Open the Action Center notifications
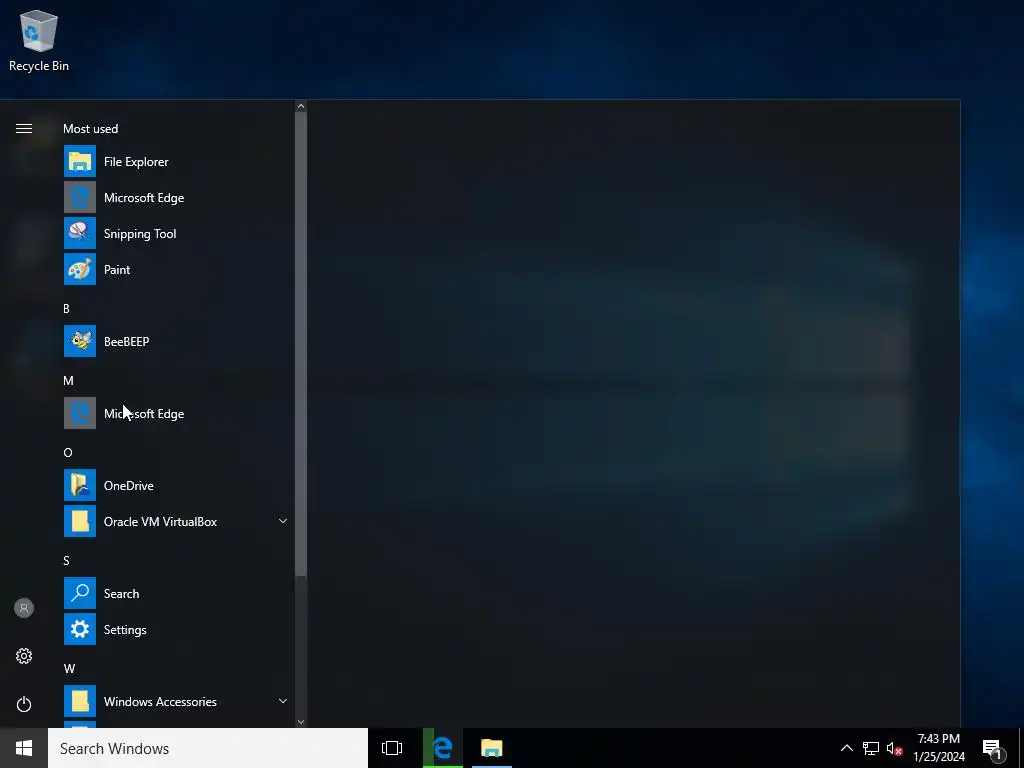Image resolution: width=1024 pixels, height=768 pixels. 993,749
